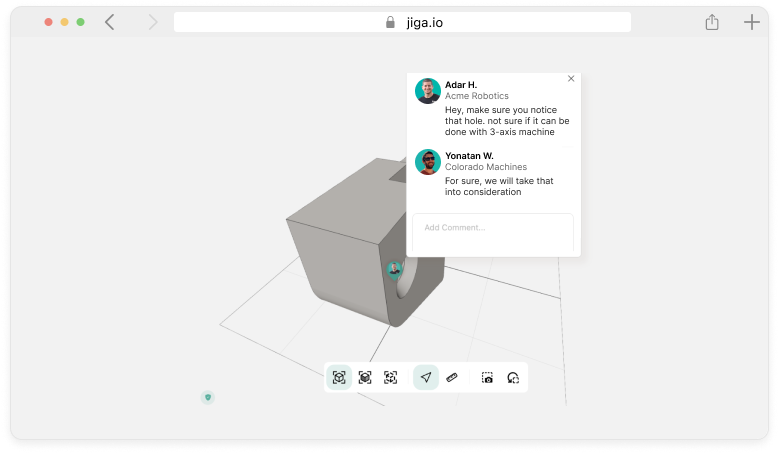The height and width of the screenshot is (454, 779).
Task: Click the Yonatan W. commenter name
Action: 469,155
